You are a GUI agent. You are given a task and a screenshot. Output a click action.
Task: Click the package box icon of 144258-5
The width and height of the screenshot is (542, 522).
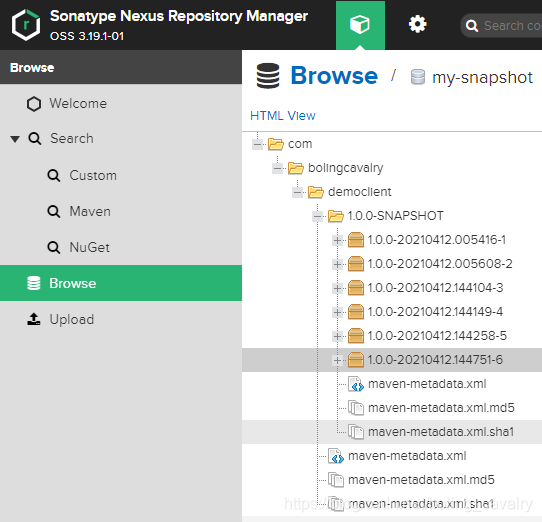[356, 336]
